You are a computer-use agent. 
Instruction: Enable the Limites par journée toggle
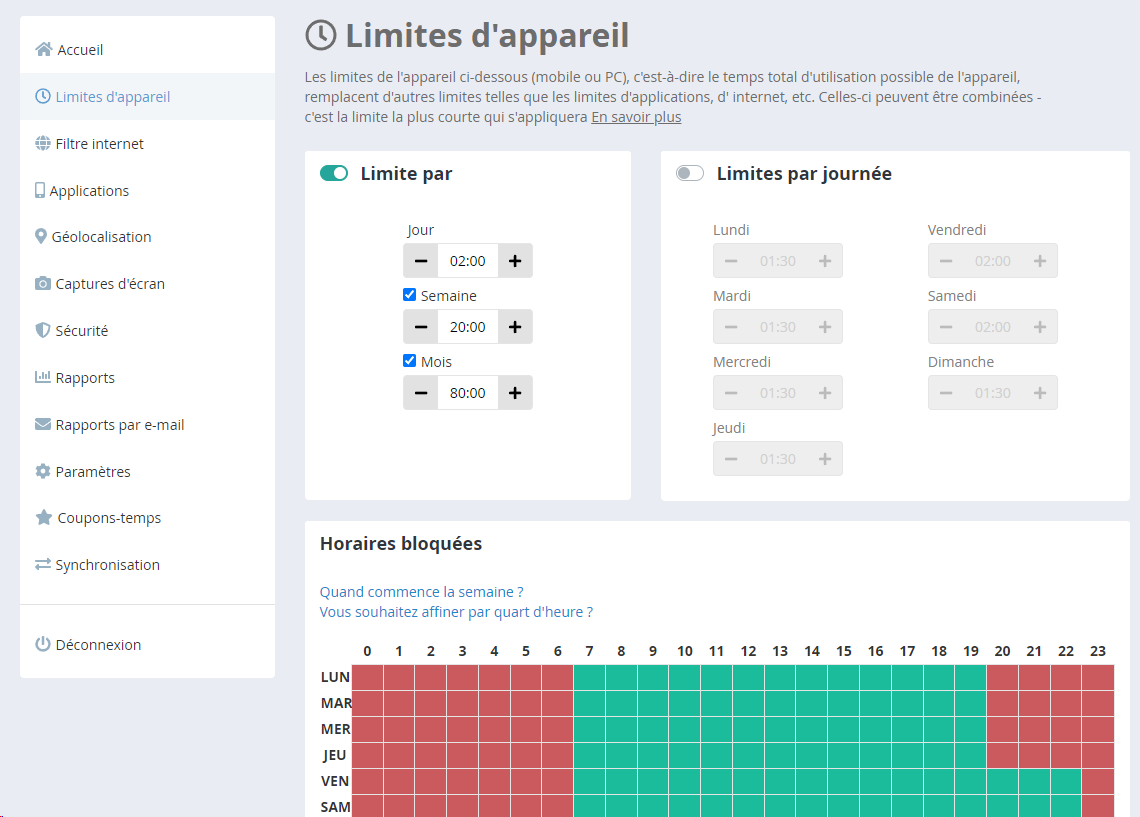(x=690, y=172)
